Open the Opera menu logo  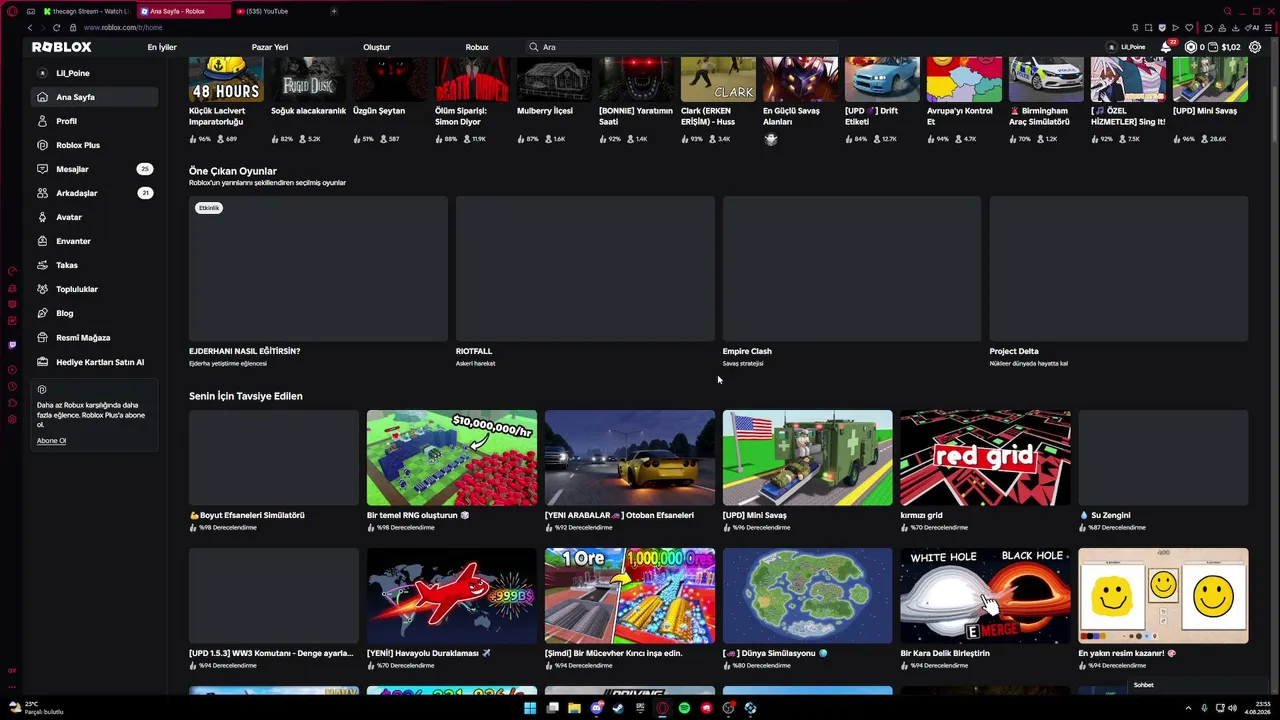(12, 11)
